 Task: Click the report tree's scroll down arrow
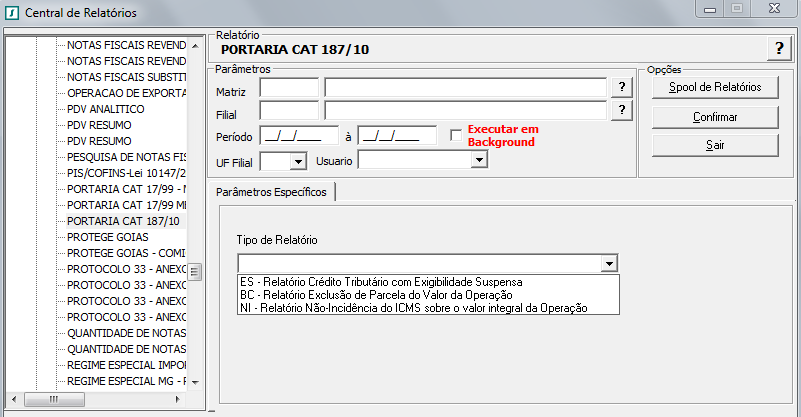tap(195, 382)
